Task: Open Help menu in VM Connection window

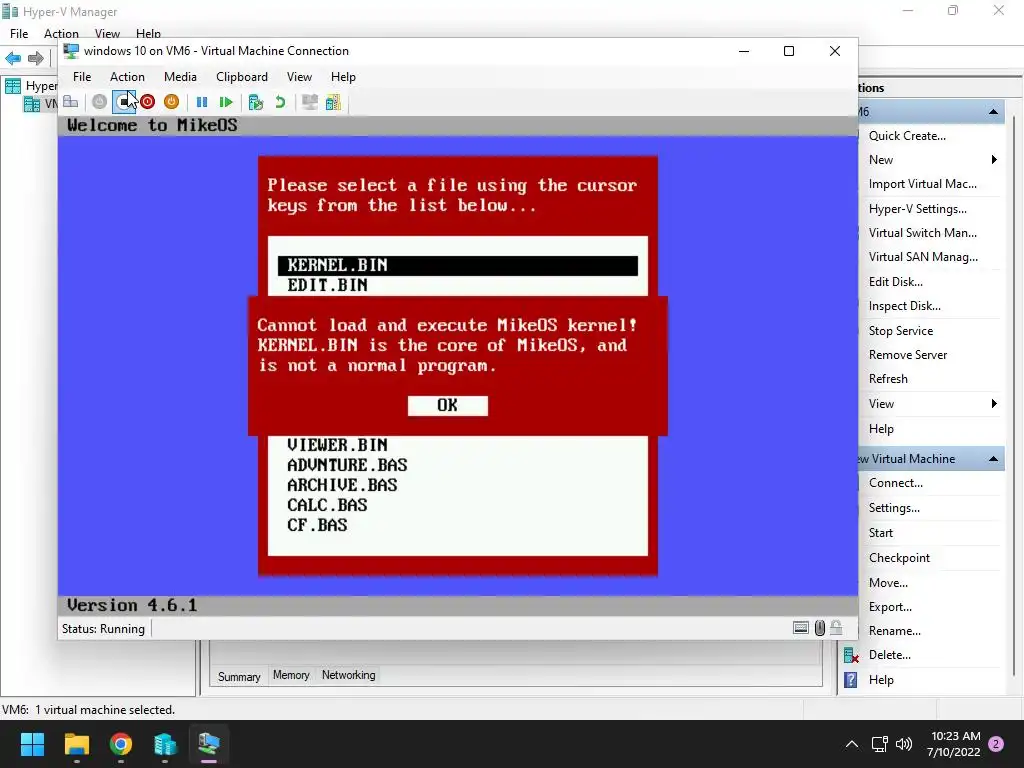Action: coord(343,77)
